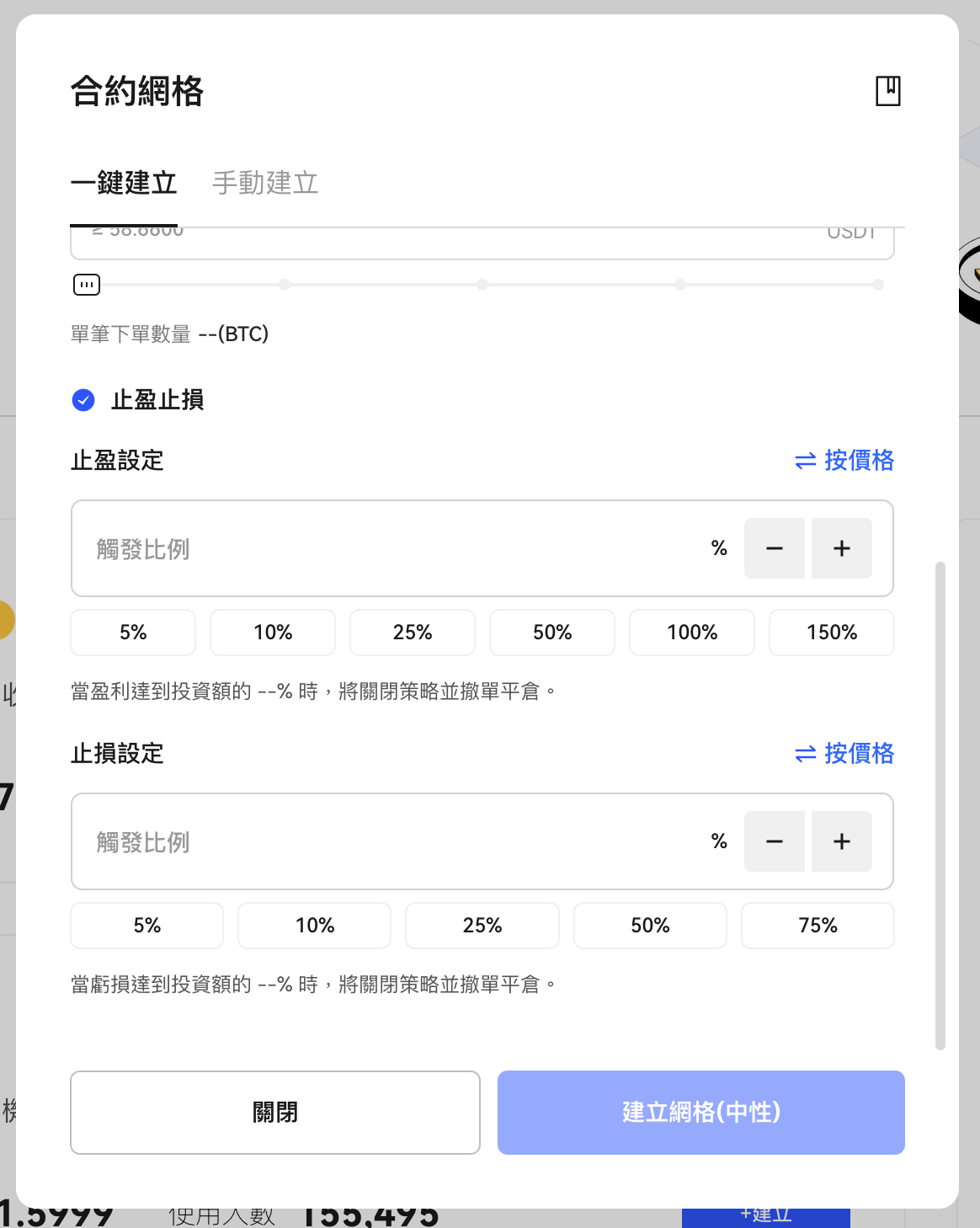Focus the take-profit 觸發比例 input field
980x1228 pixels.
point(396,548)
